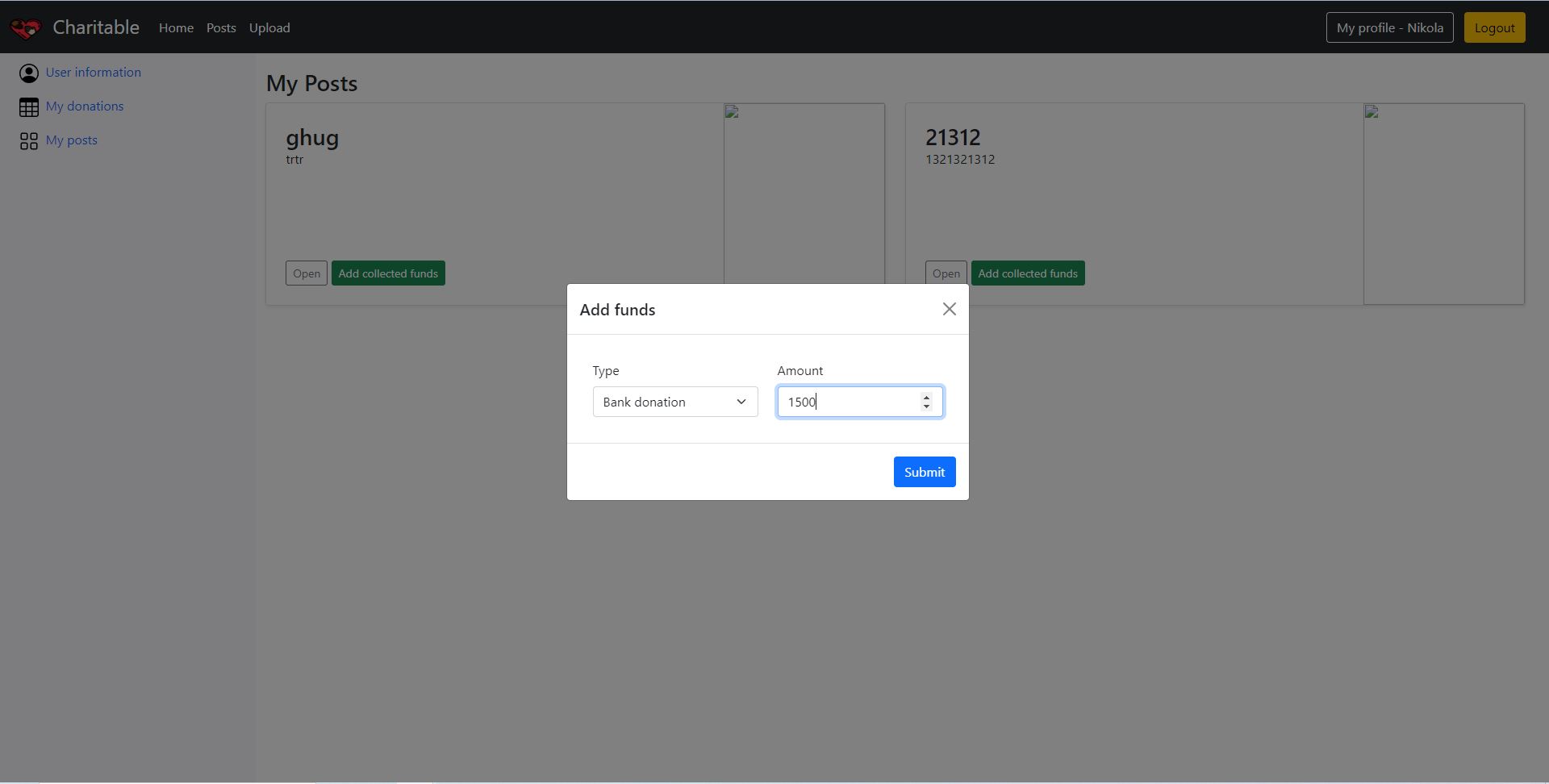Increase Amount using the up stepper arrow
This screenshot has height=784, width=1549.
(926, 397)
